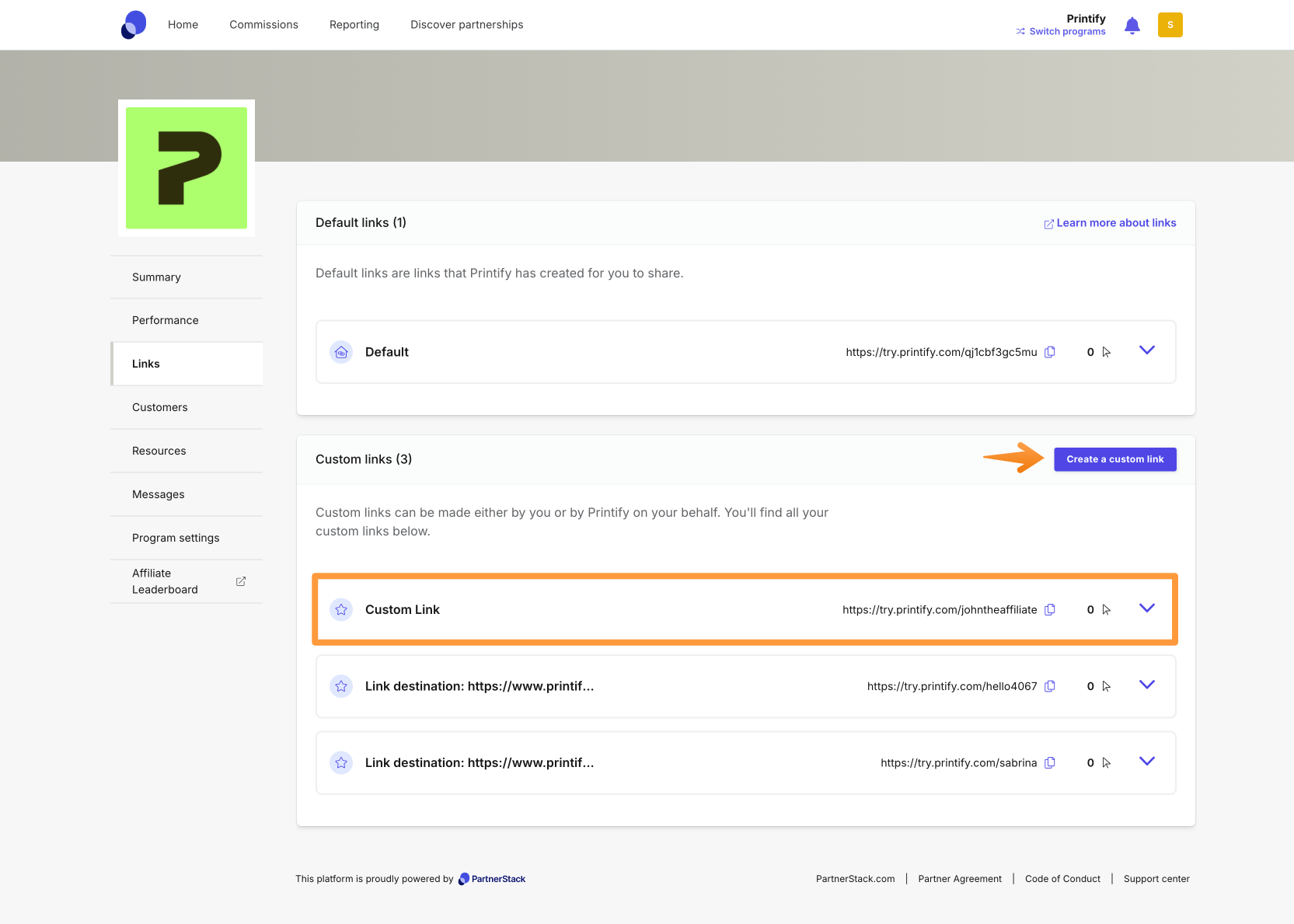Click the cursor clicks icon in hello4067 row
1294x924 pixels.
click(1107, 686)
